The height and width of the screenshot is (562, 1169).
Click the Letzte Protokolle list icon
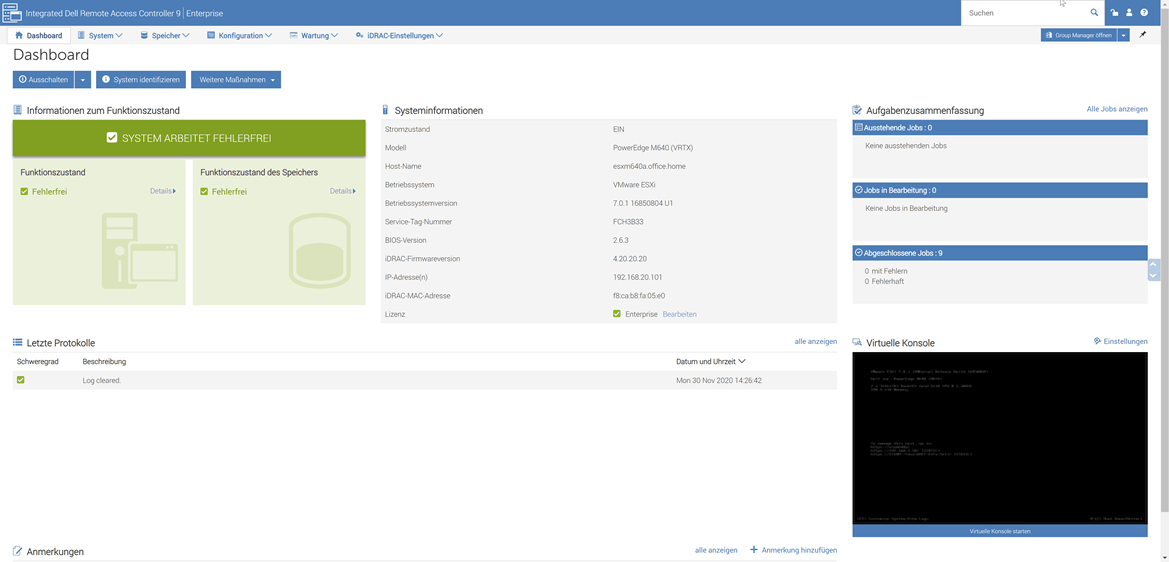17,342
